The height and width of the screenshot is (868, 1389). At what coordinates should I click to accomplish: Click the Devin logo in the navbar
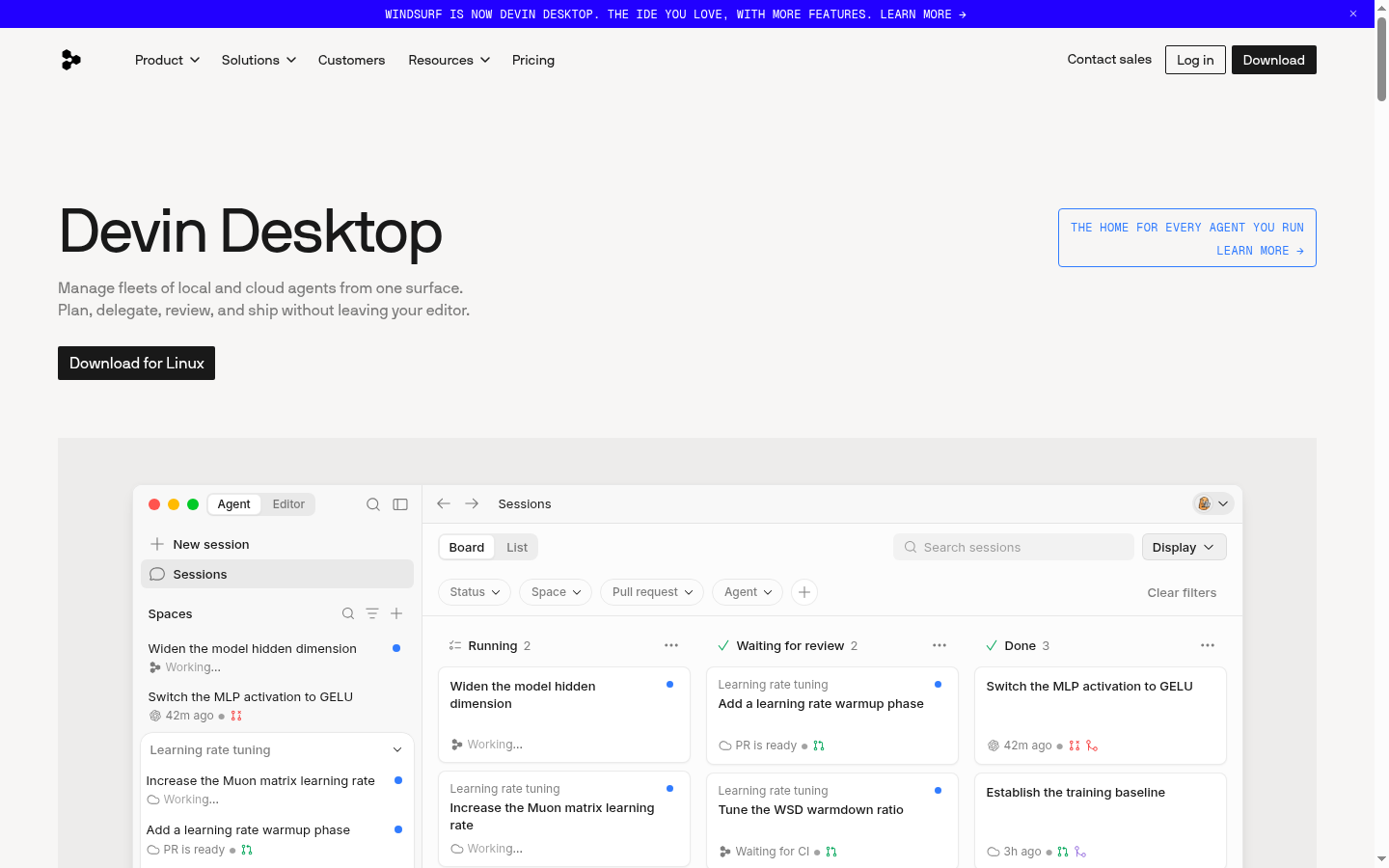[70, 60]
